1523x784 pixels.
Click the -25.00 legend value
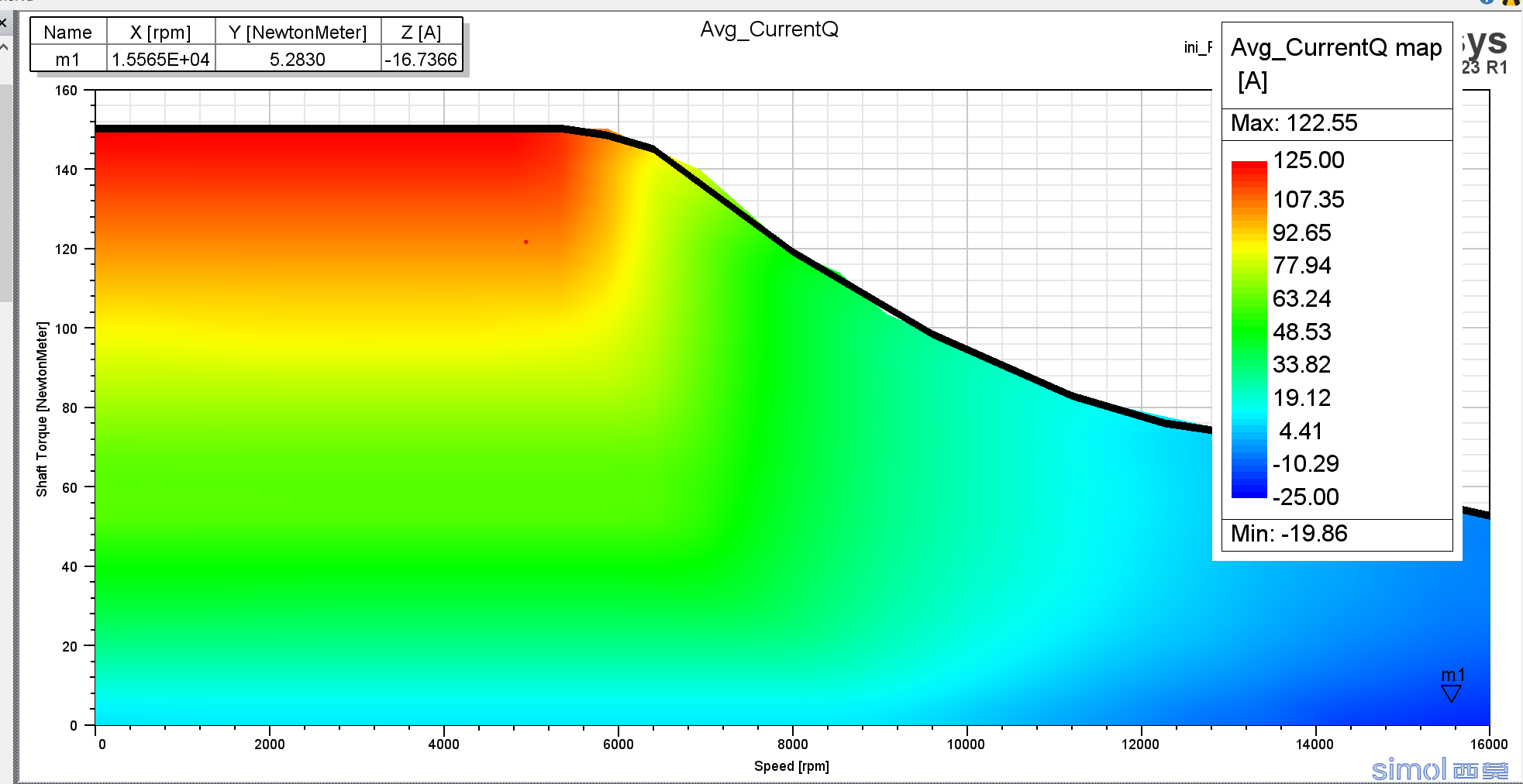(1306, 497)
